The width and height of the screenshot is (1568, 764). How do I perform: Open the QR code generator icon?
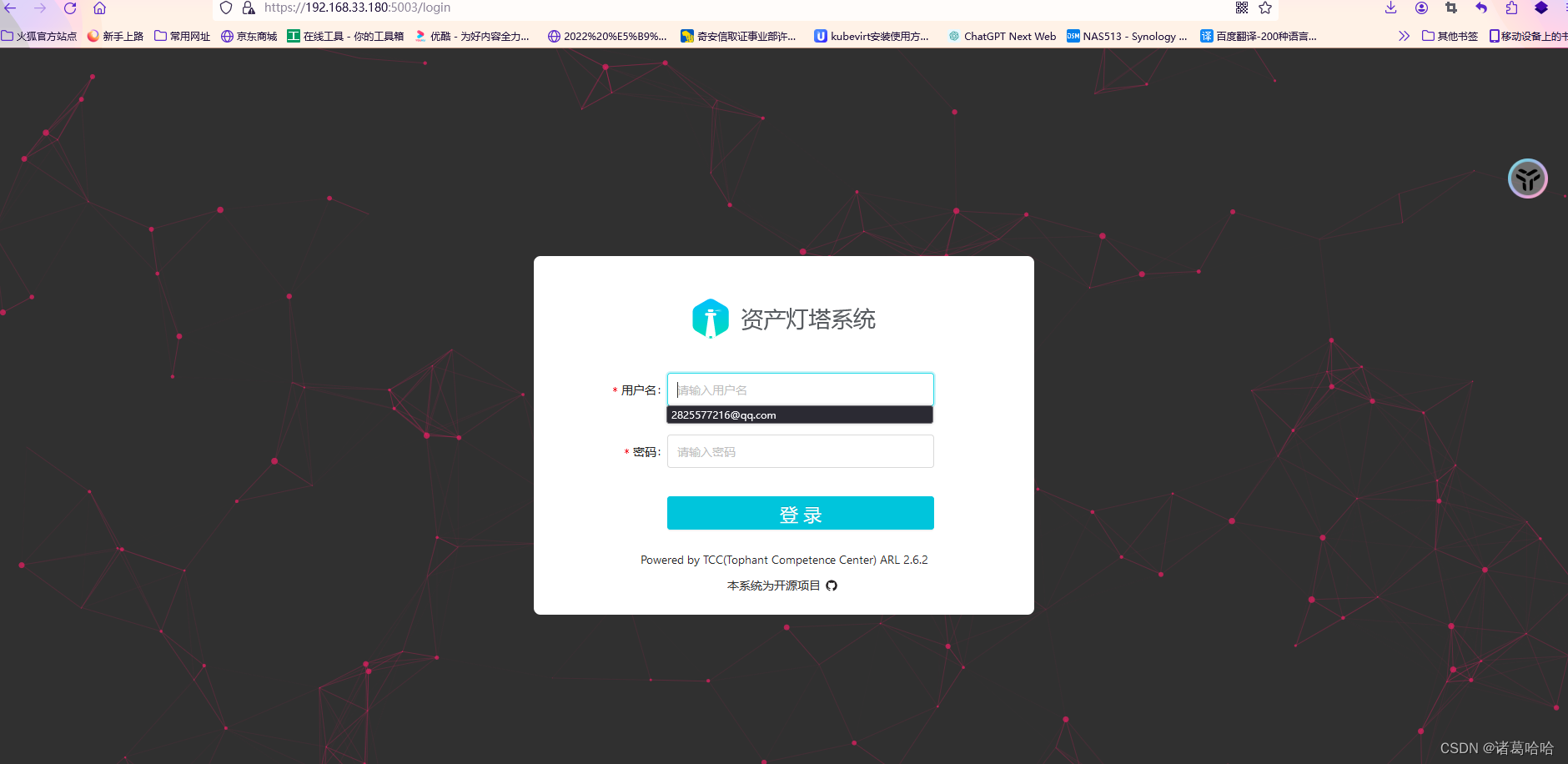click(x=1242, y=8)
